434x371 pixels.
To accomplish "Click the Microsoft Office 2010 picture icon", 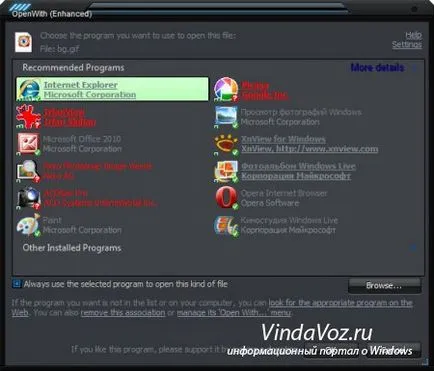I will (29, 144).
